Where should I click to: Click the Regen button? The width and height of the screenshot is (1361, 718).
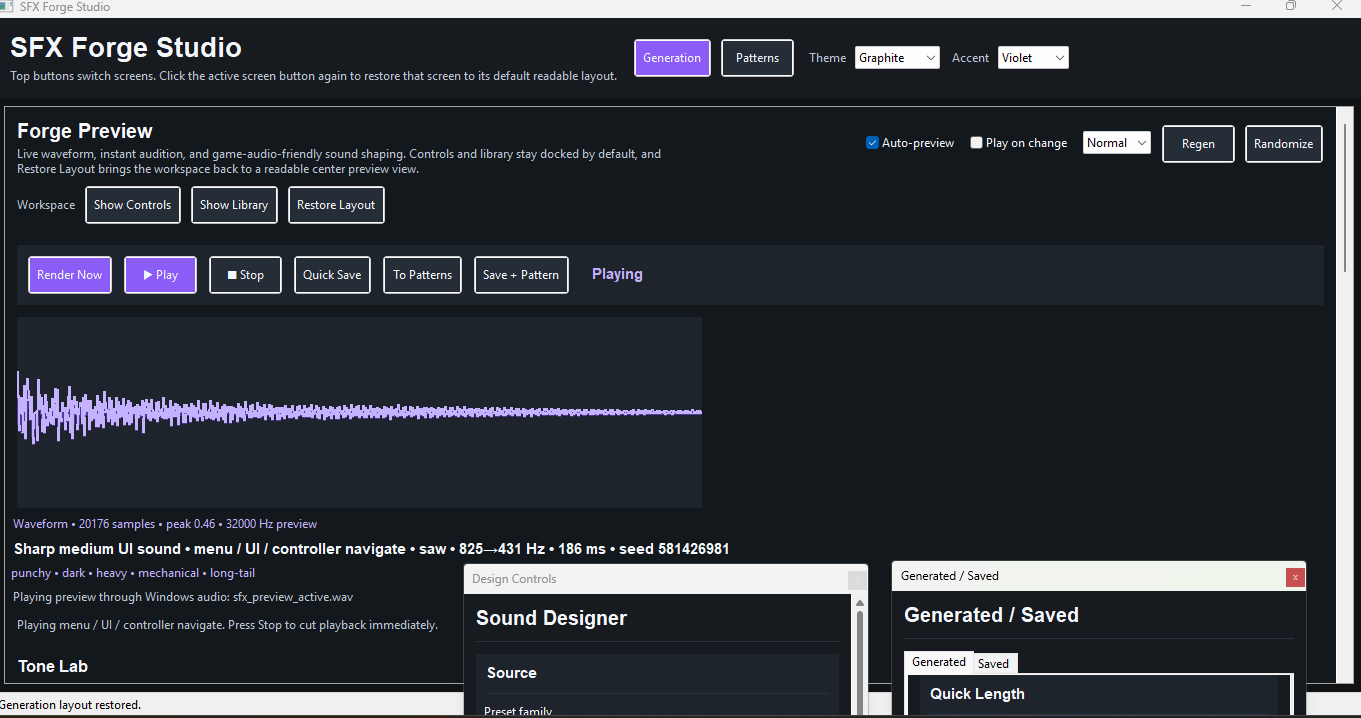1198,144
